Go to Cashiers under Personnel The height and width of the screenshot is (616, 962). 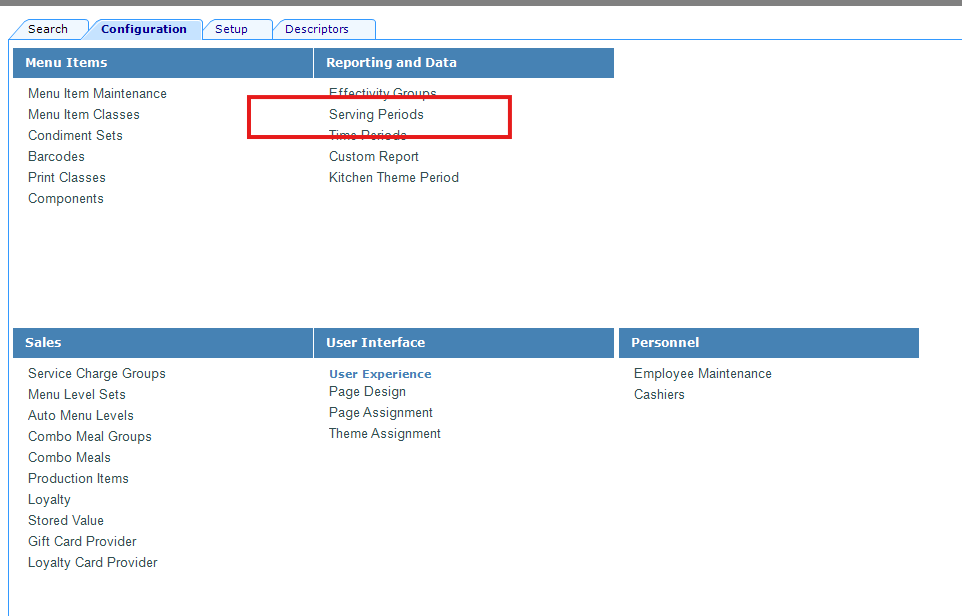point(659,395)
